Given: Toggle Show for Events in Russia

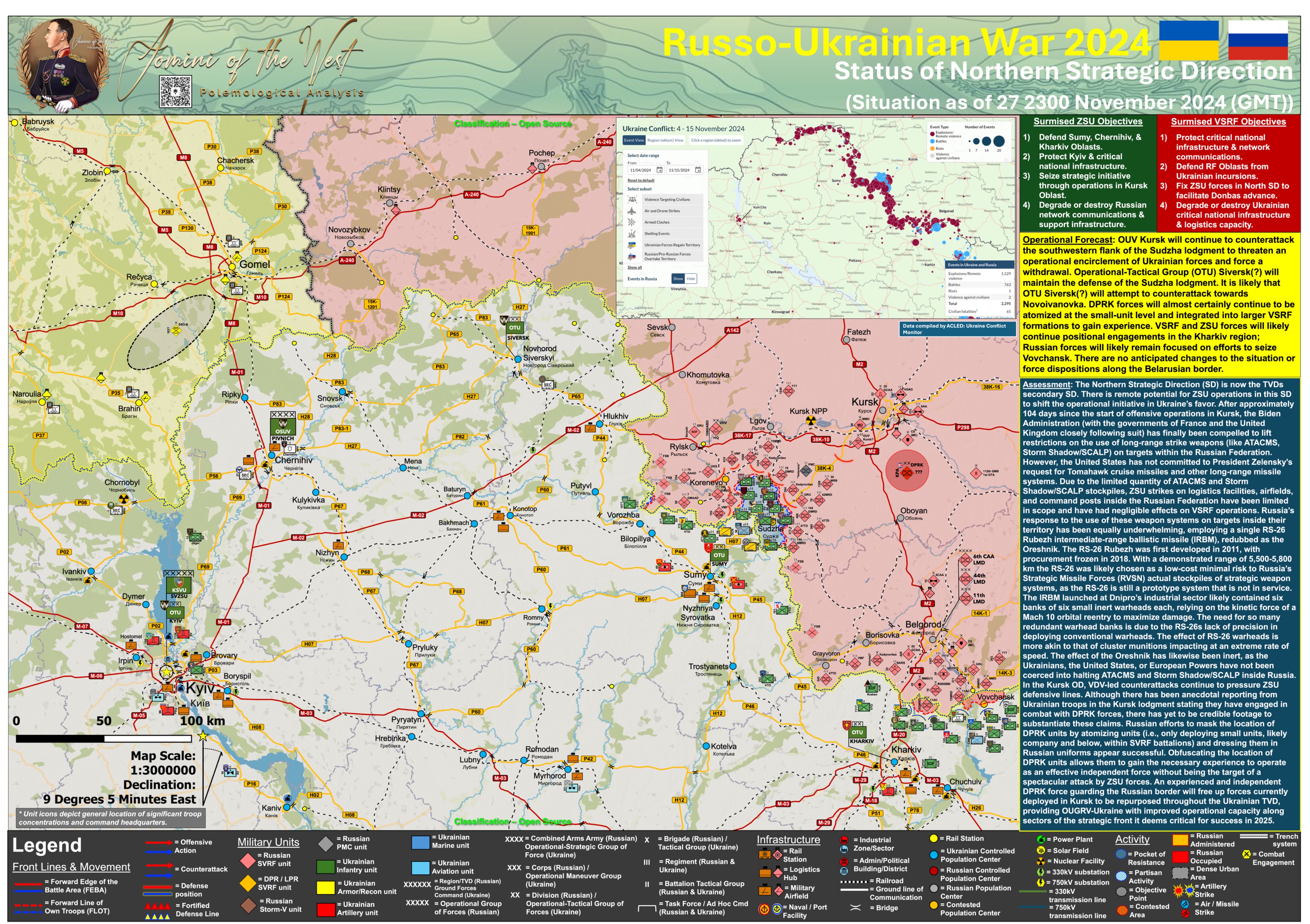Looking at the screenshot, I should pyautogui.click(x=678, y=279).
